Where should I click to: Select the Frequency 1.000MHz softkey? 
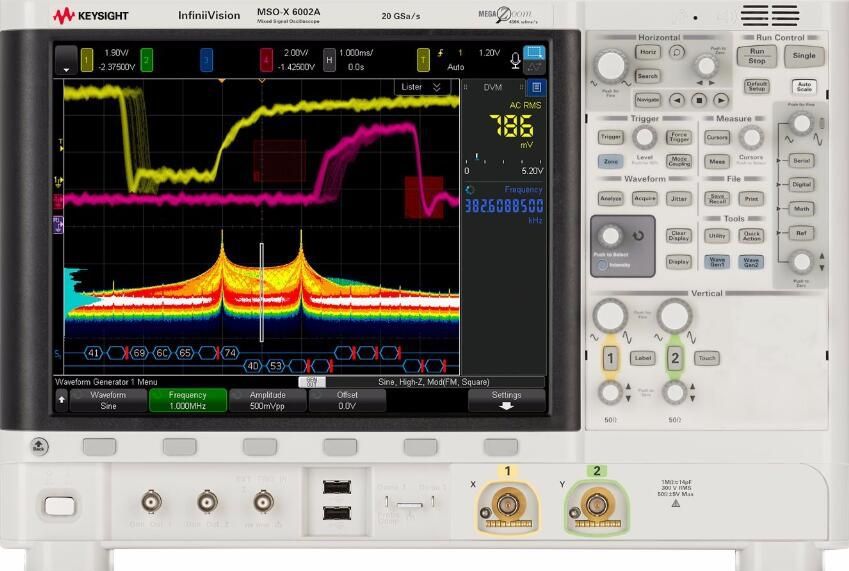(x=187, y=400)
